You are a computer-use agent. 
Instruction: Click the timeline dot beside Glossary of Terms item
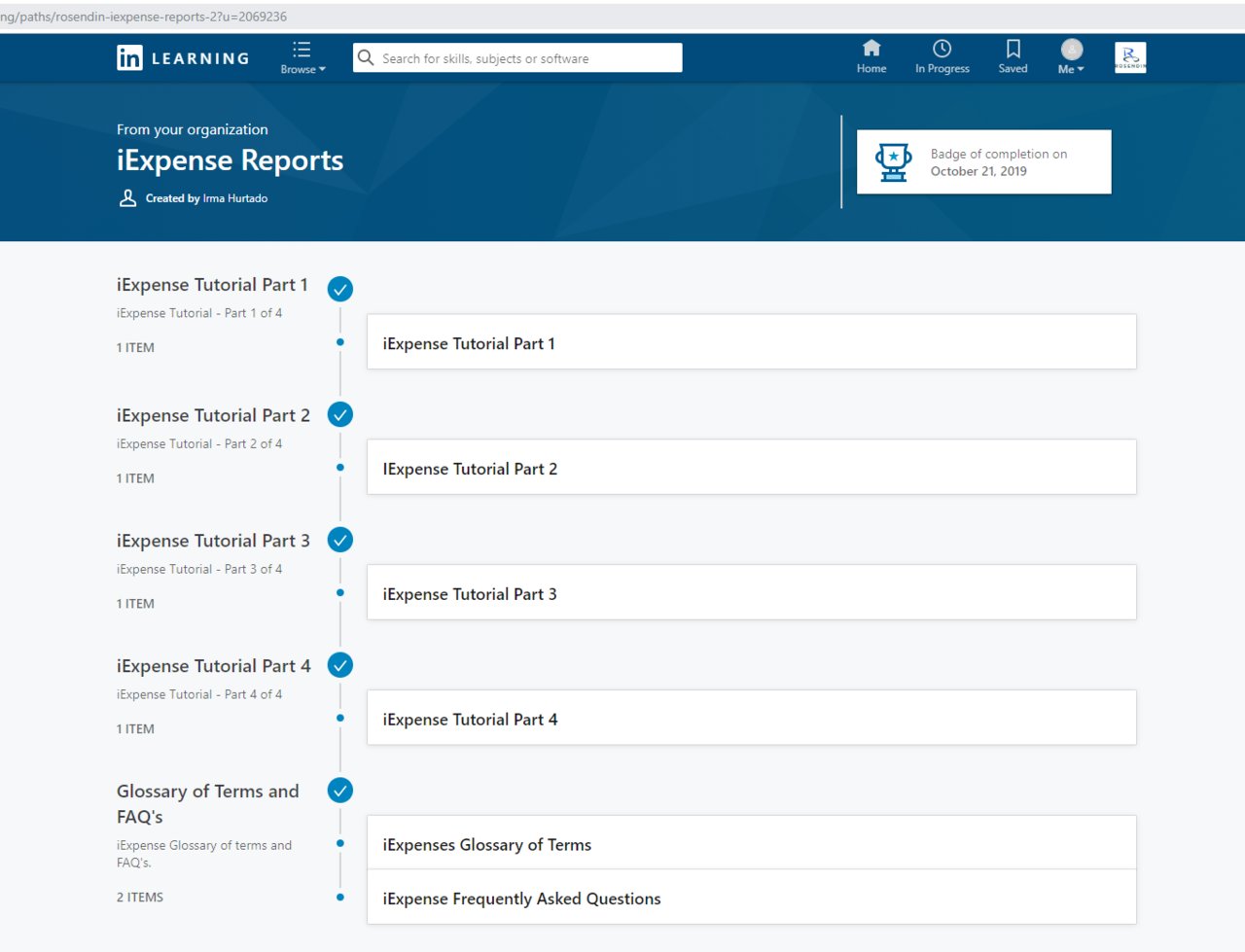[x=340, y=843]
